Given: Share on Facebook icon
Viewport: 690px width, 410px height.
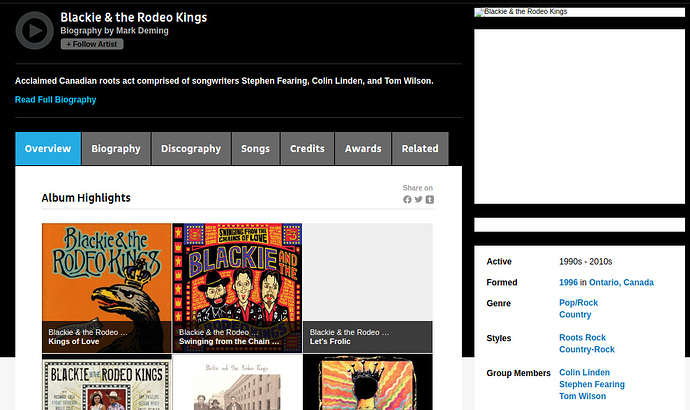Looking at the screenshot, I should click(x=407, y=200).
